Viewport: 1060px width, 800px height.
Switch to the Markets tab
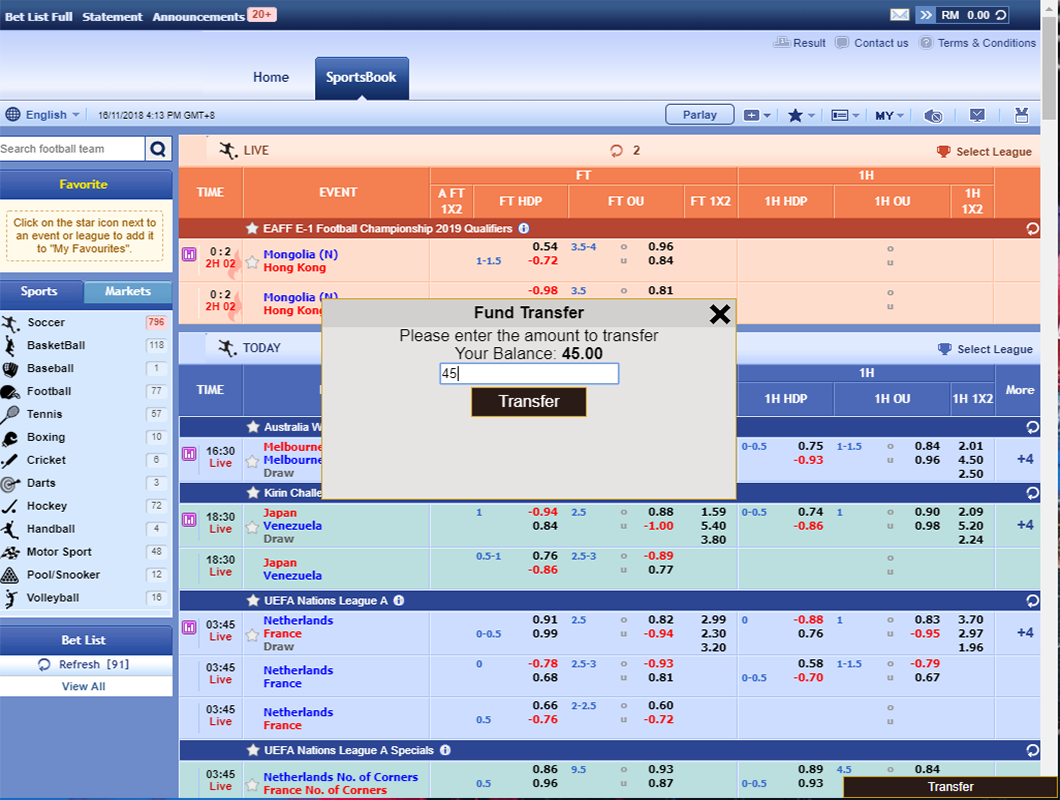[x=128, y=292]
